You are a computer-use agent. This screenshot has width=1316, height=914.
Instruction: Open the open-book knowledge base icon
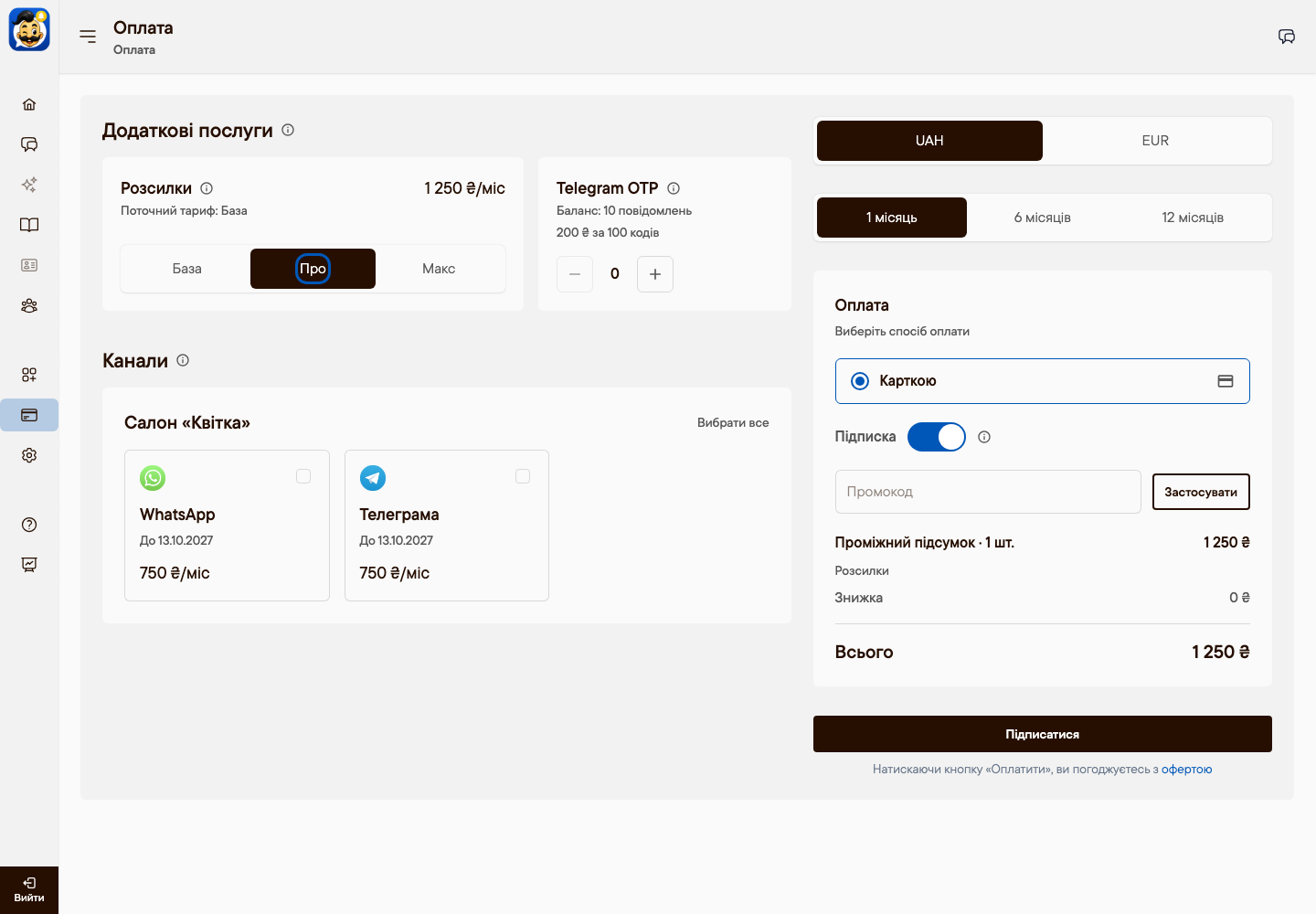click(x=29, y=225)
